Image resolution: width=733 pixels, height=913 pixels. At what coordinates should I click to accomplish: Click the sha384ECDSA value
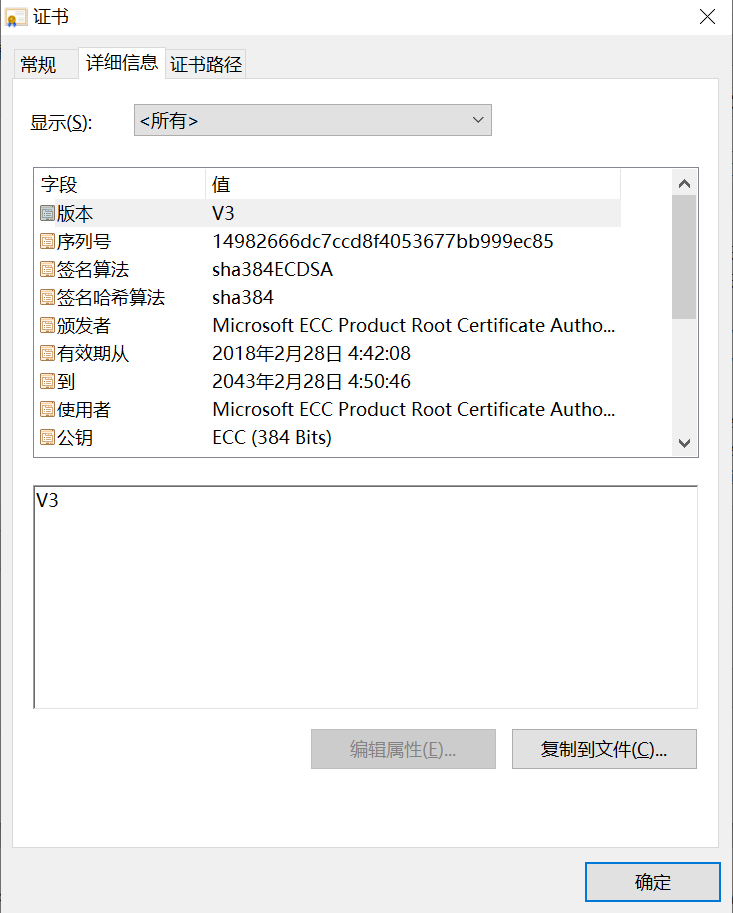272,270
